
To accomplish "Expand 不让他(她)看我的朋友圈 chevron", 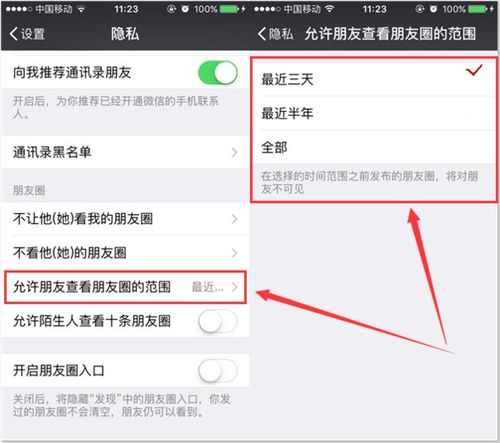I will pos(235,219).
